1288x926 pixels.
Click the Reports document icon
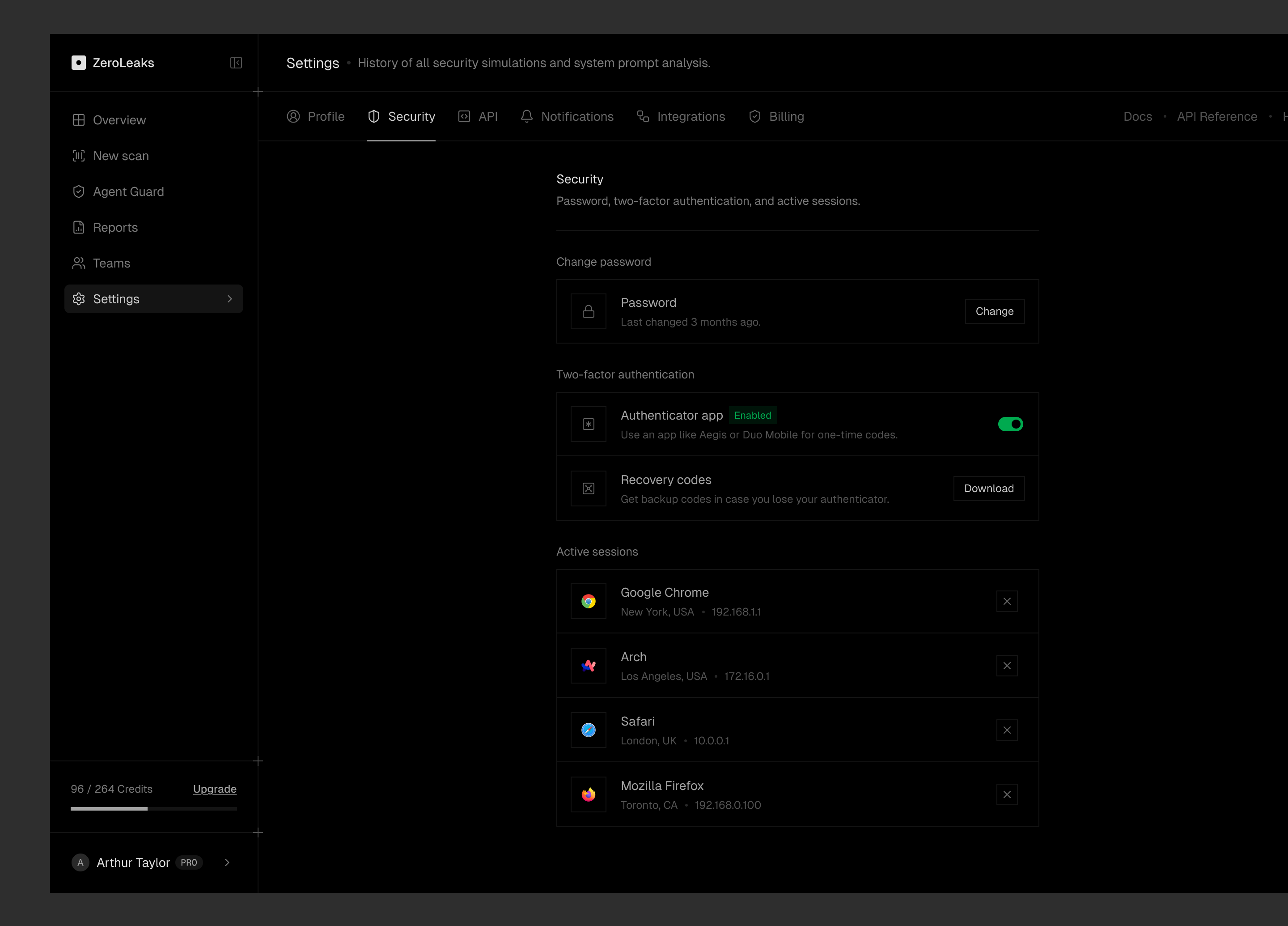pos(79,227)
